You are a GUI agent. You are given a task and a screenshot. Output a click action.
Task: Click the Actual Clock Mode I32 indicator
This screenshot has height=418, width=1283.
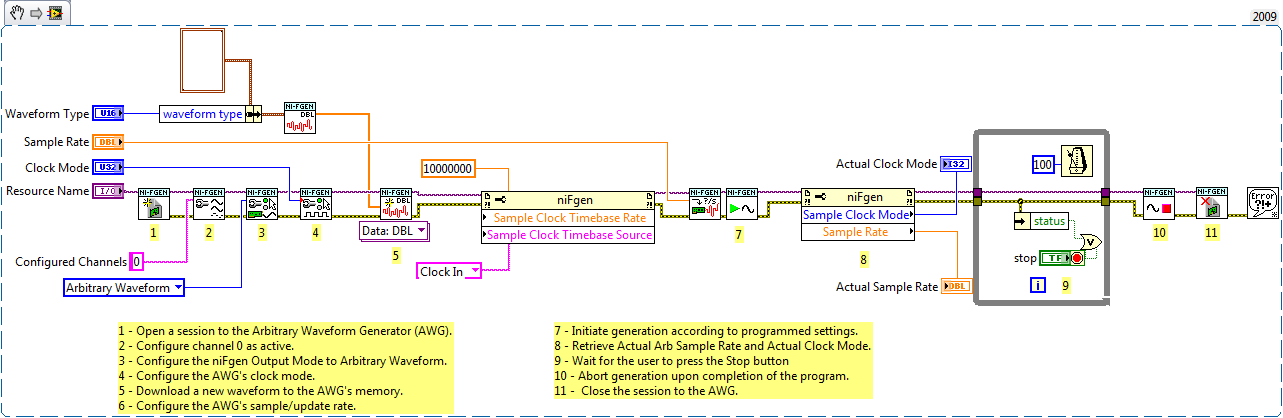(955, 163)
